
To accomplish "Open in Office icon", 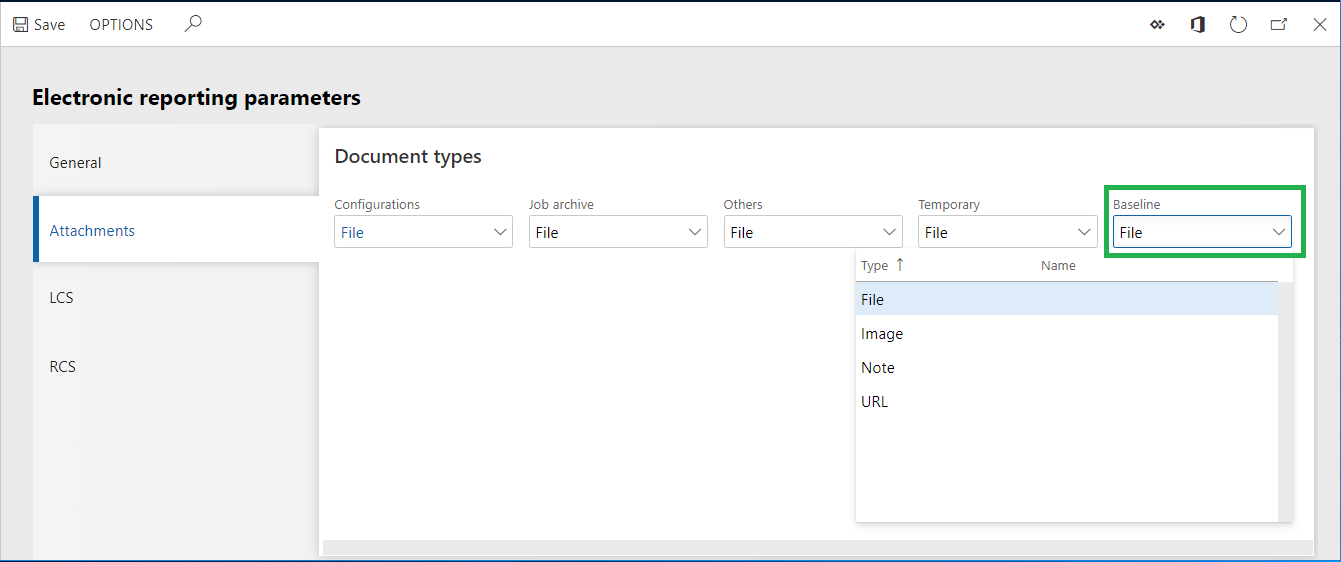I will pyautogui.click(x=1197, y=25).
